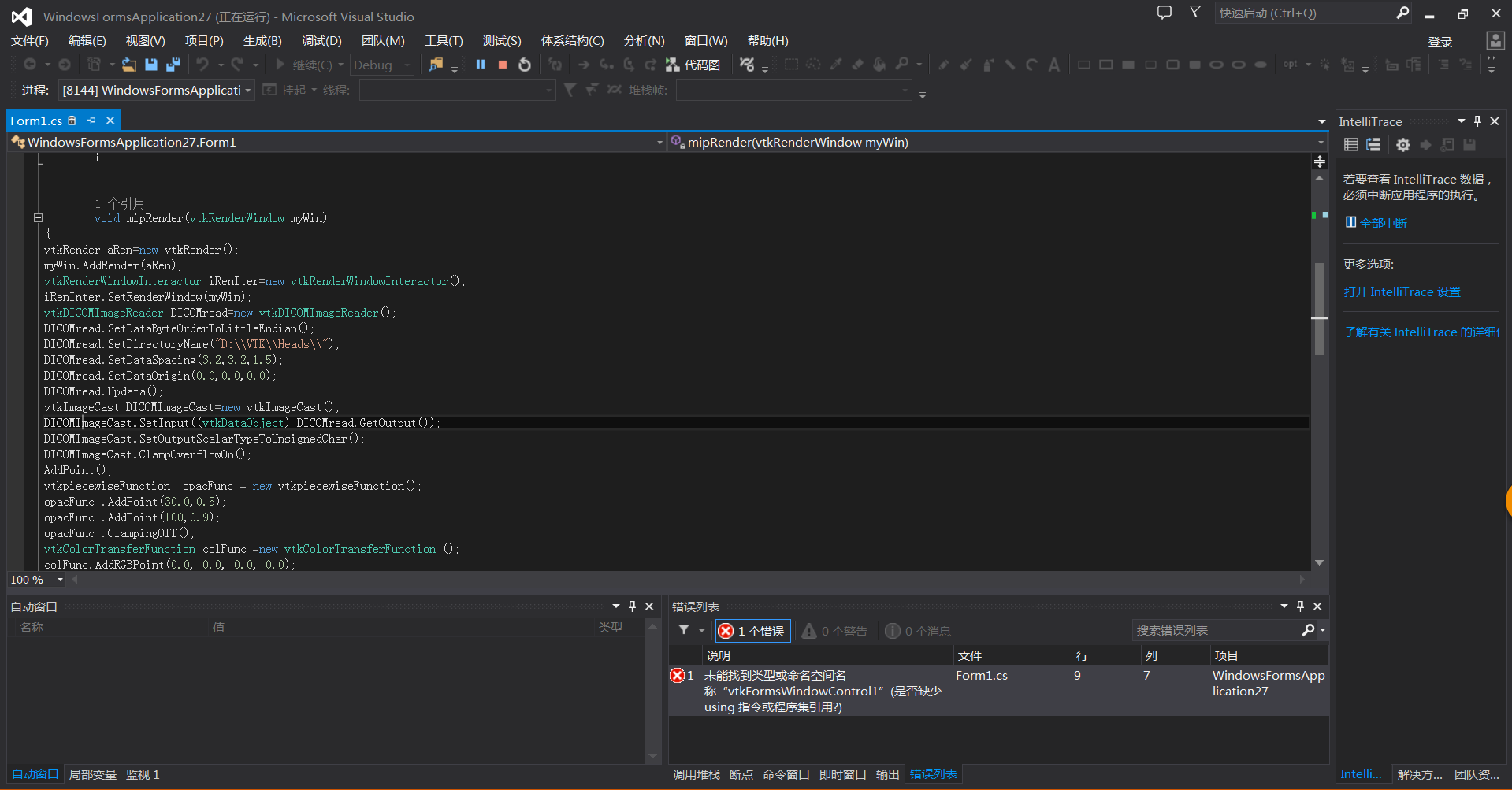Click 了解有关 IntelliTrace 的详细 link

pos(1421,332)
